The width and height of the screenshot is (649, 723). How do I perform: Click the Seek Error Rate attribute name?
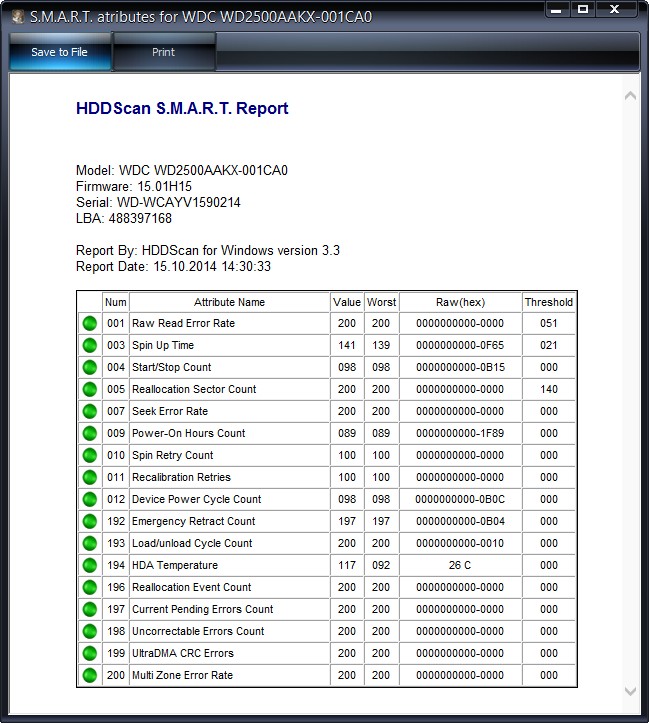click(x=170, y=411)
